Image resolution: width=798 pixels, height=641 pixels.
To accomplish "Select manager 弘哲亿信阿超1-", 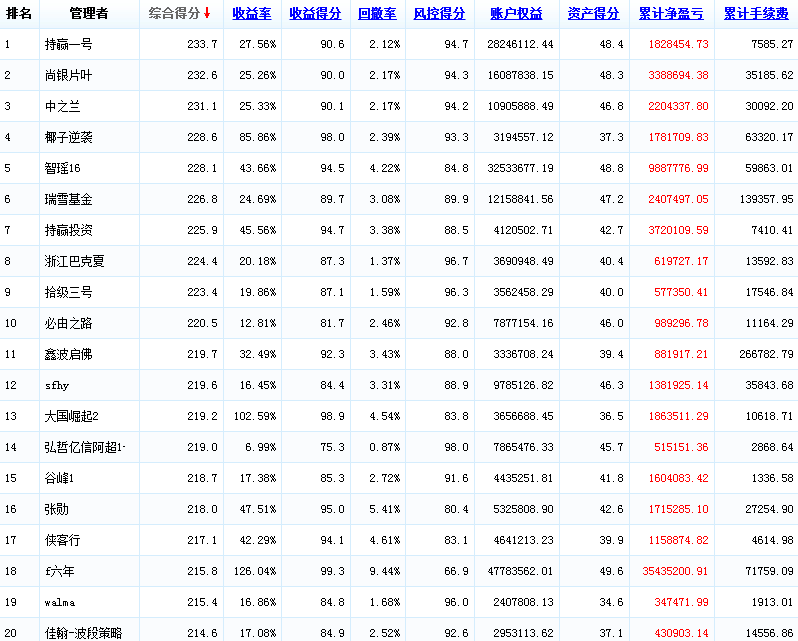I will click(x=85, y=448).
